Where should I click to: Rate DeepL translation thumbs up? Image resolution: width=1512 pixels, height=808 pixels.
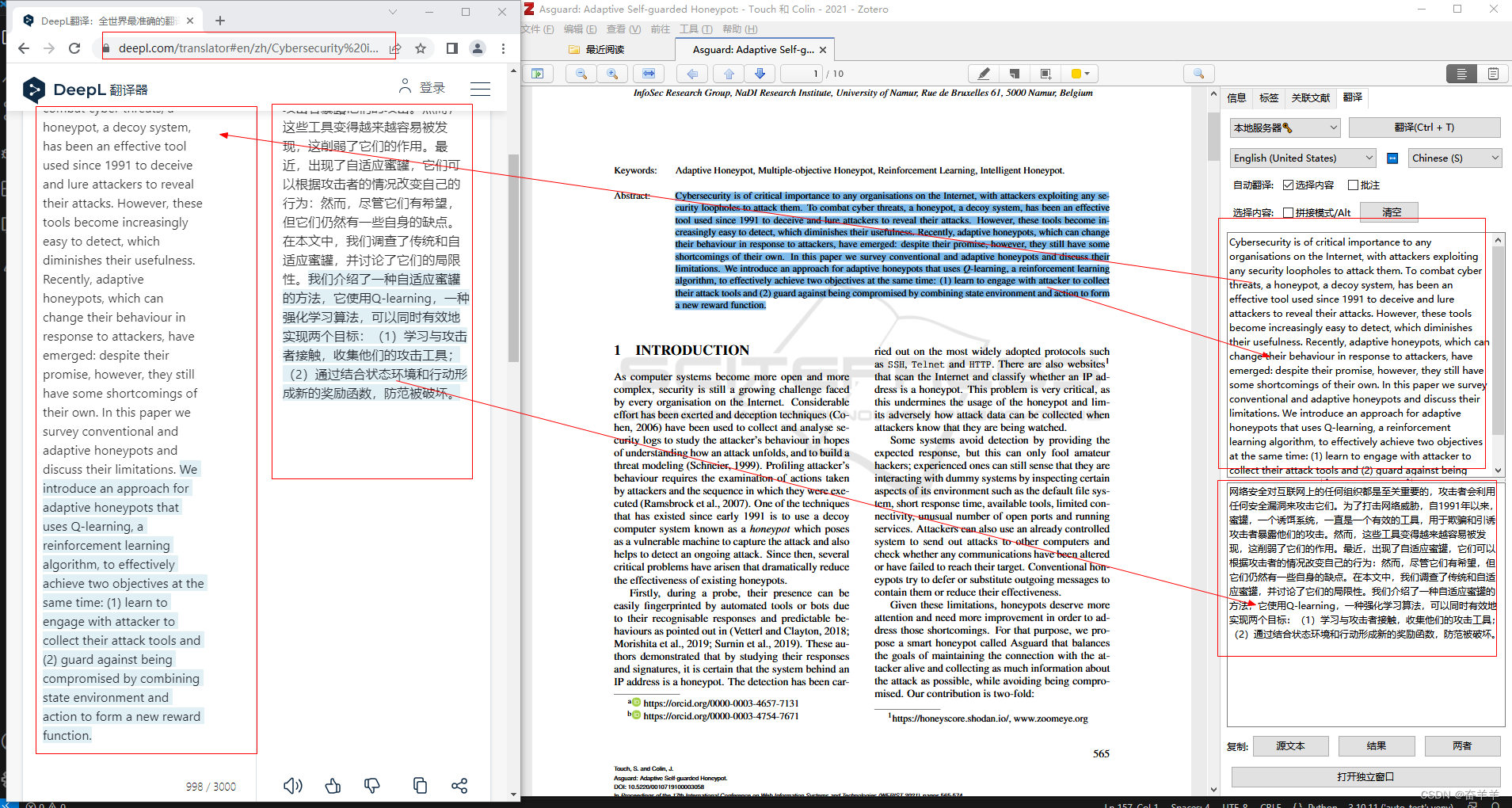pos(333,785)
